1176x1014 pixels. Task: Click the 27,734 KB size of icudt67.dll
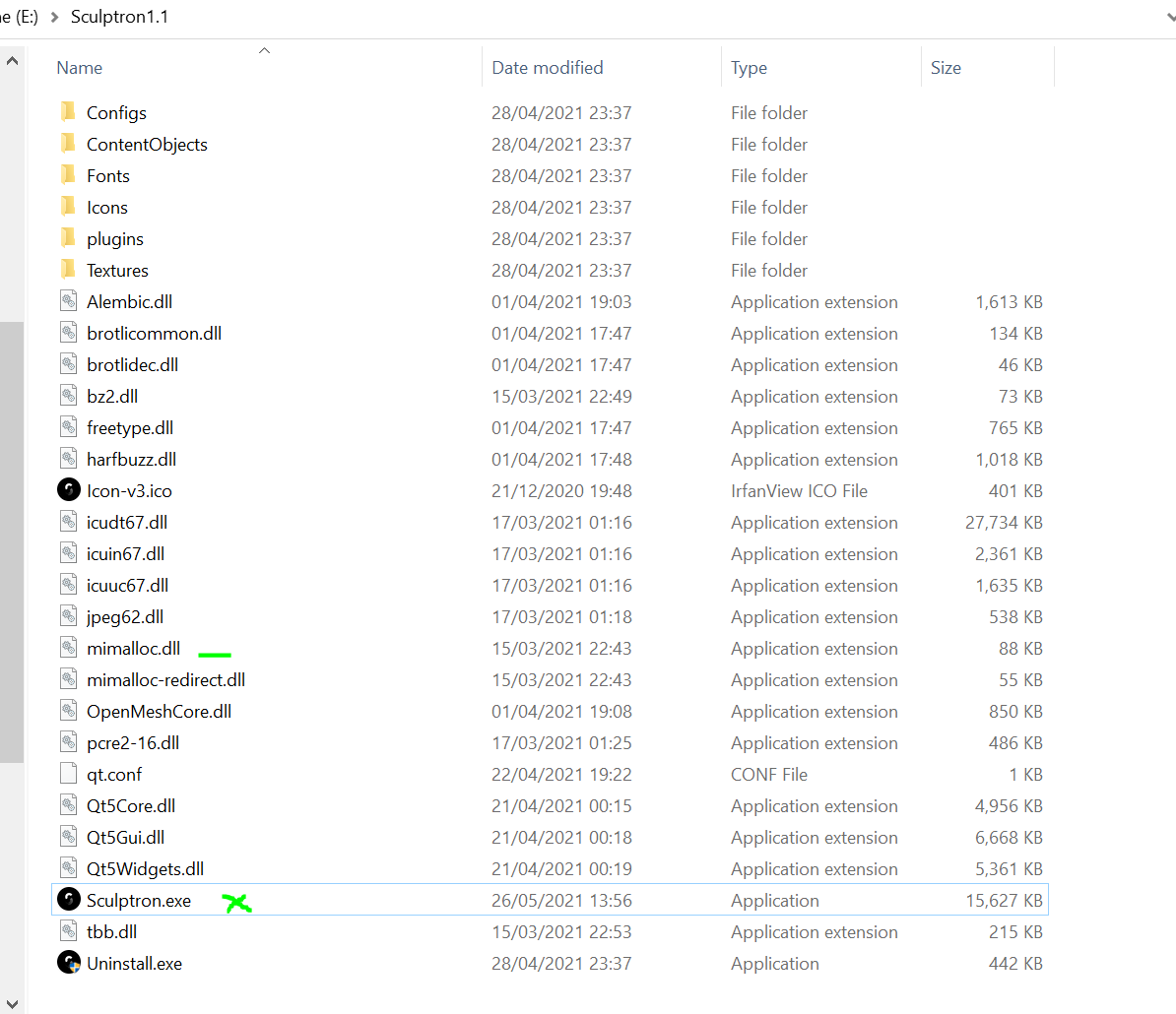(x=1004, y=523)
